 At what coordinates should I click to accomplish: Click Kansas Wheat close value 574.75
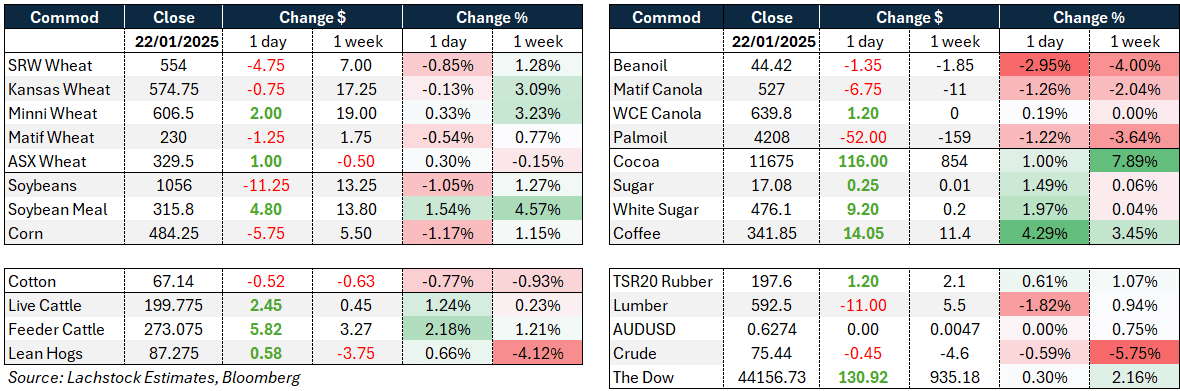(x=173, y=89)
